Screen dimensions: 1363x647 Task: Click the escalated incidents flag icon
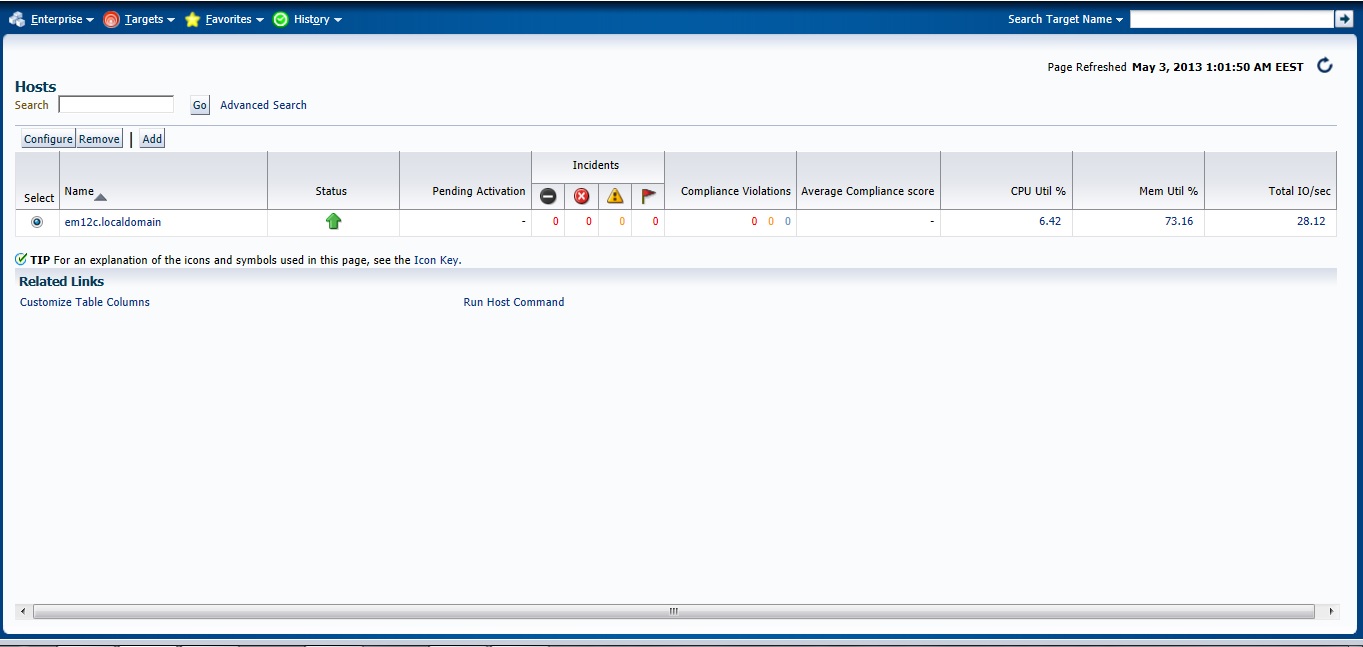point(648,196)
